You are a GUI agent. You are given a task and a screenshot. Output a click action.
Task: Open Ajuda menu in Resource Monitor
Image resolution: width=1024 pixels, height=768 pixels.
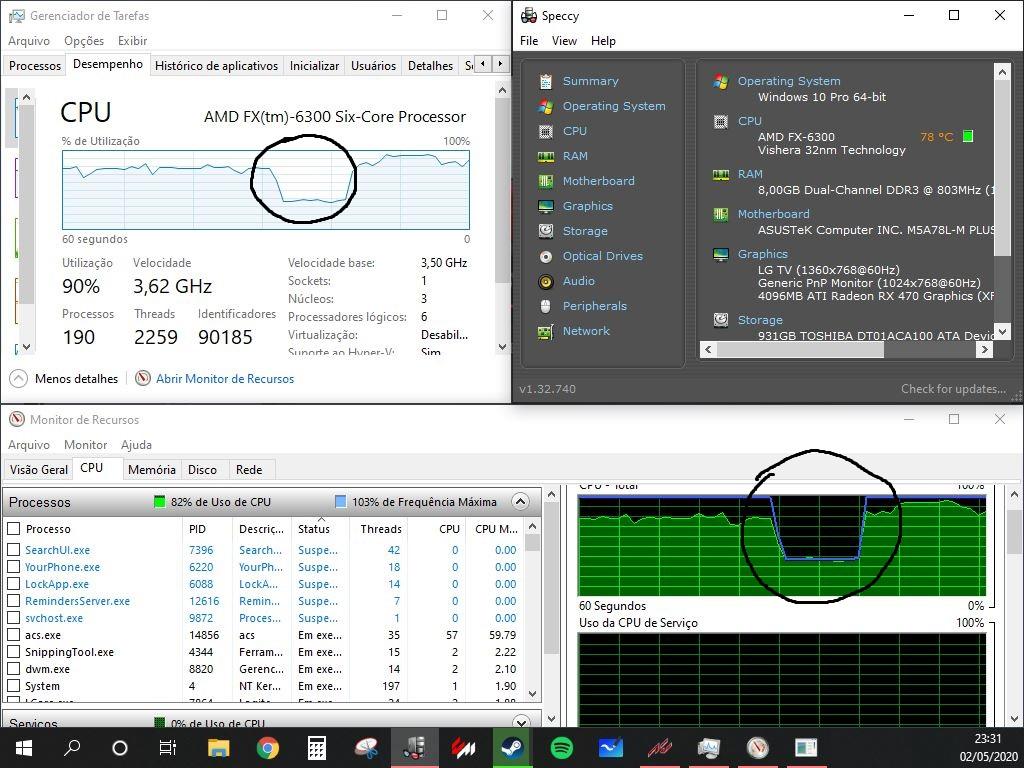[x=136, y=445]
